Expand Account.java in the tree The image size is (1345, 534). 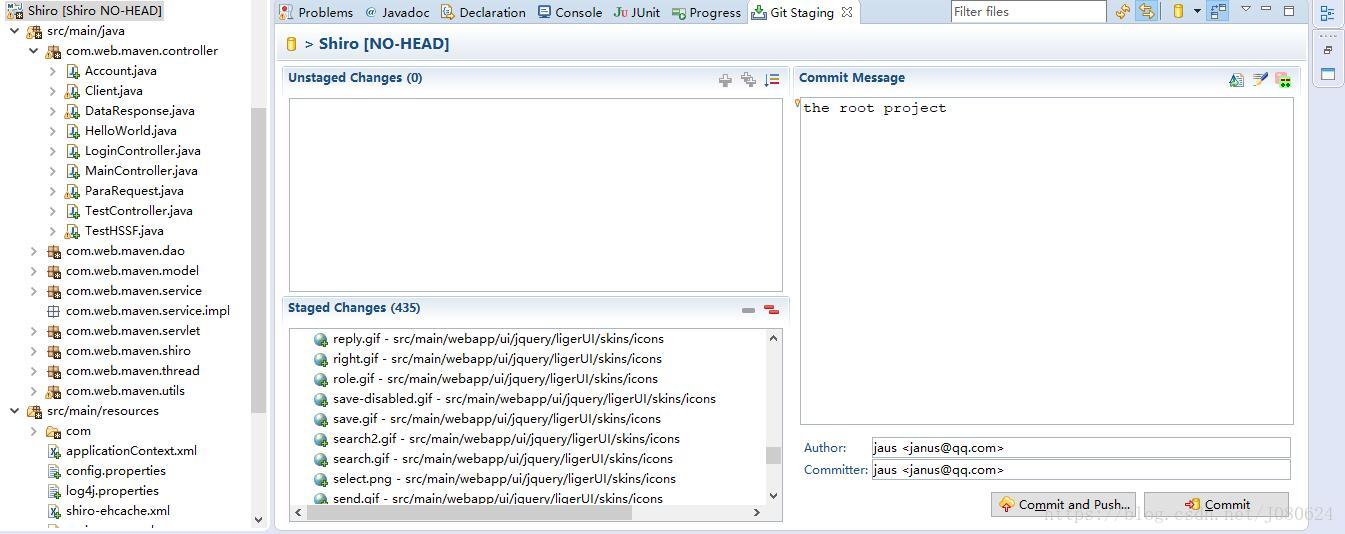pyautogui.click(x=52, y=71)
